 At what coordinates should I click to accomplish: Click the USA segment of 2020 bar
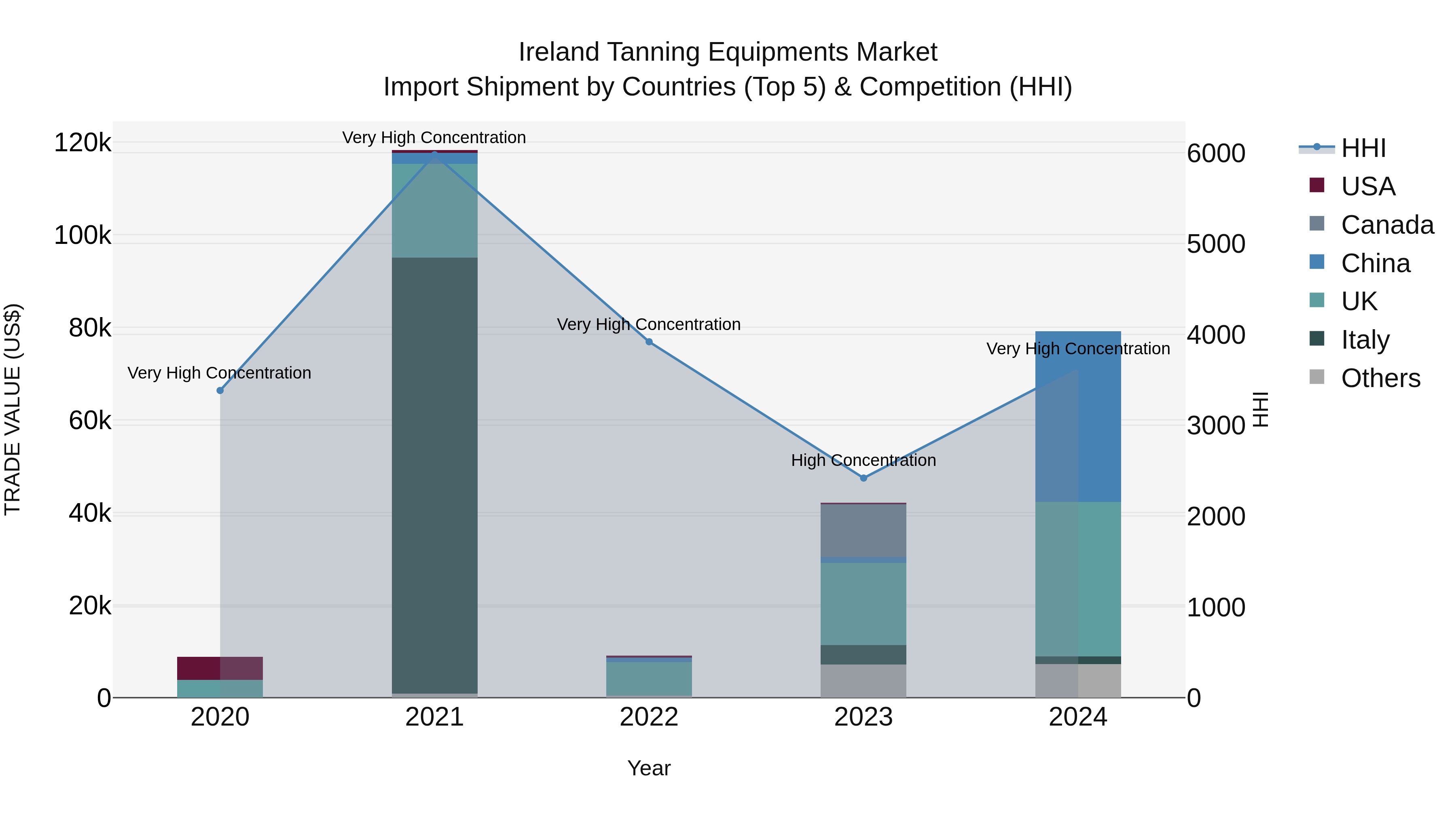tap(220, 668)
